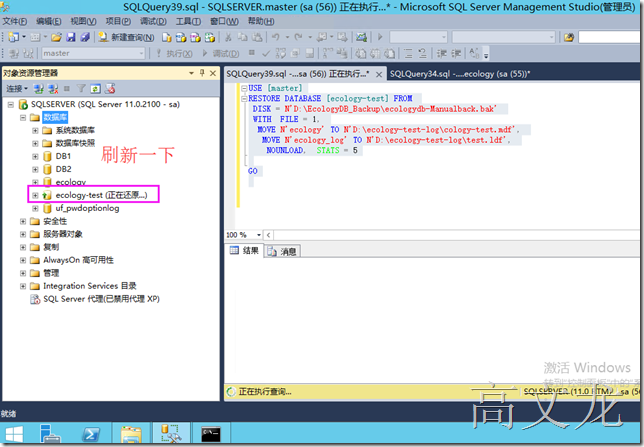Viewport: 644px width, 447px height.
Task: Close the Object Explorer panel
Action: [x=213, y=73]
